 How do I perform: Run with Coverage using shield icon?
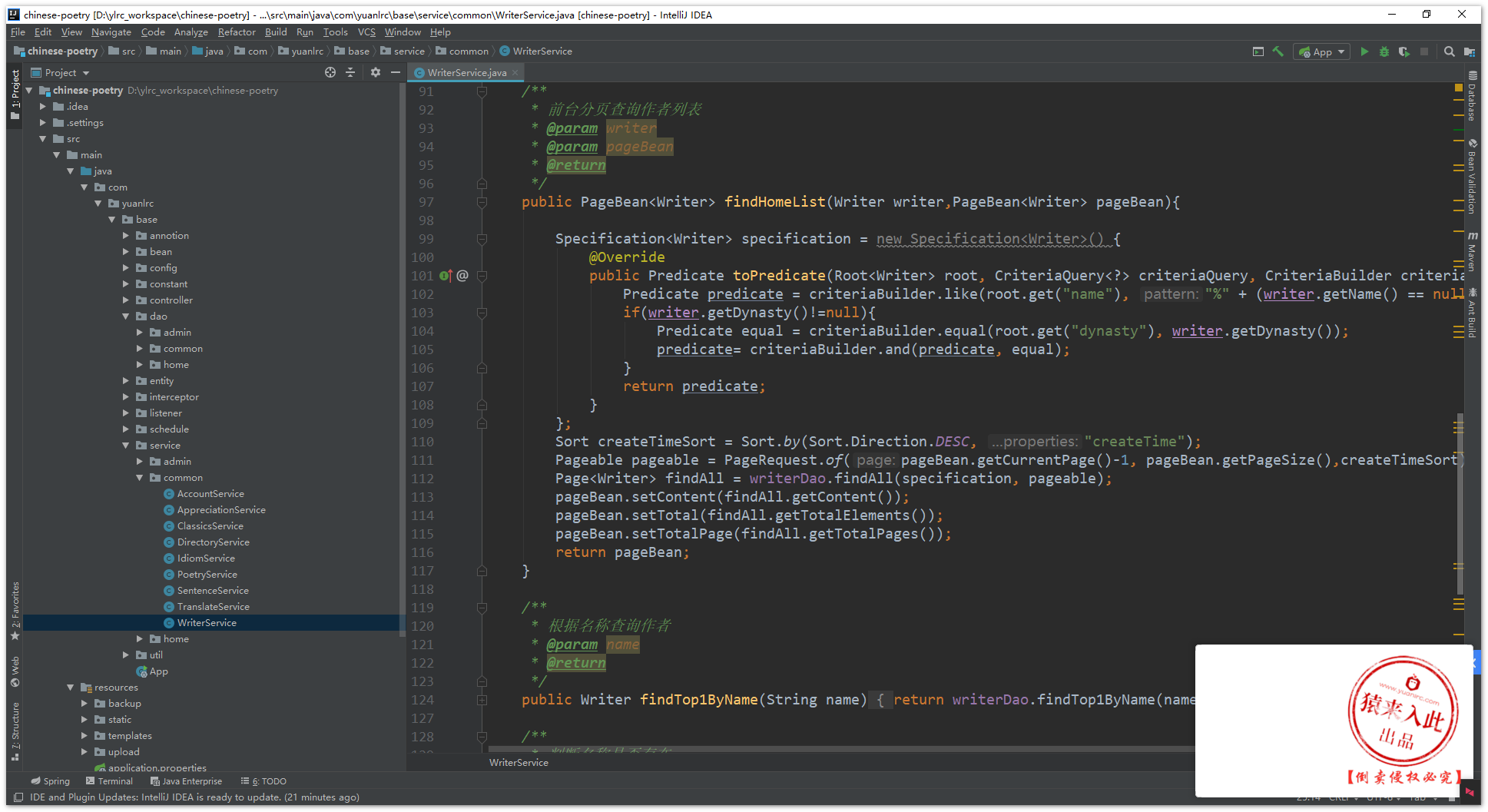pos(1404,51)
